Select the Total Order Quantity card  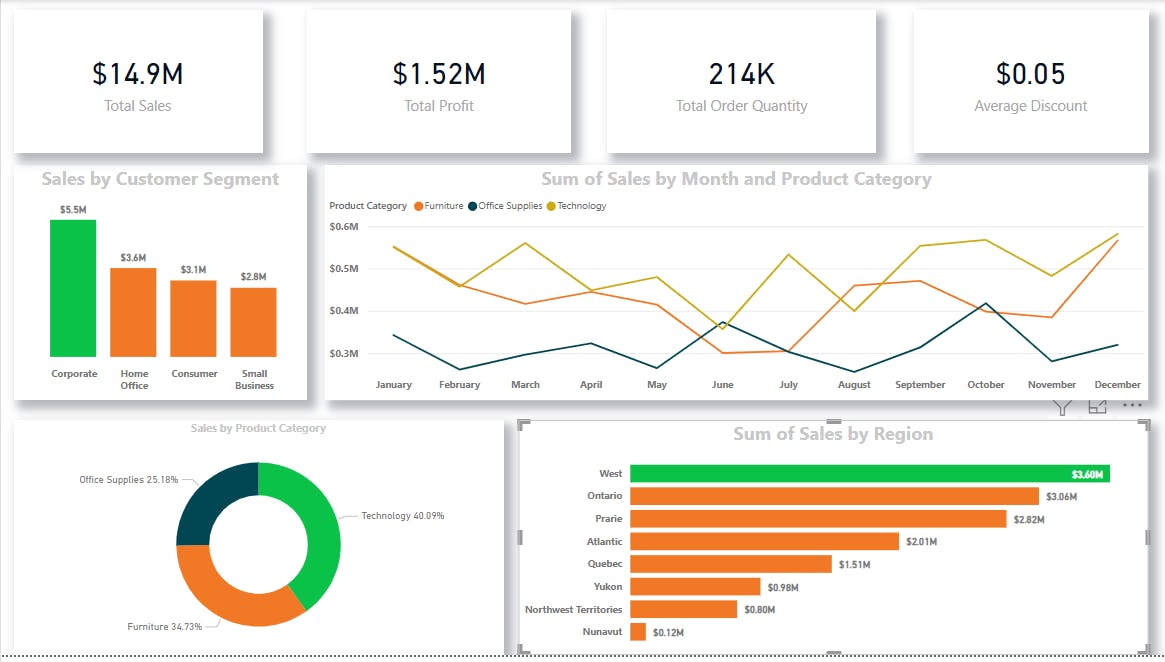coord(740,80)
